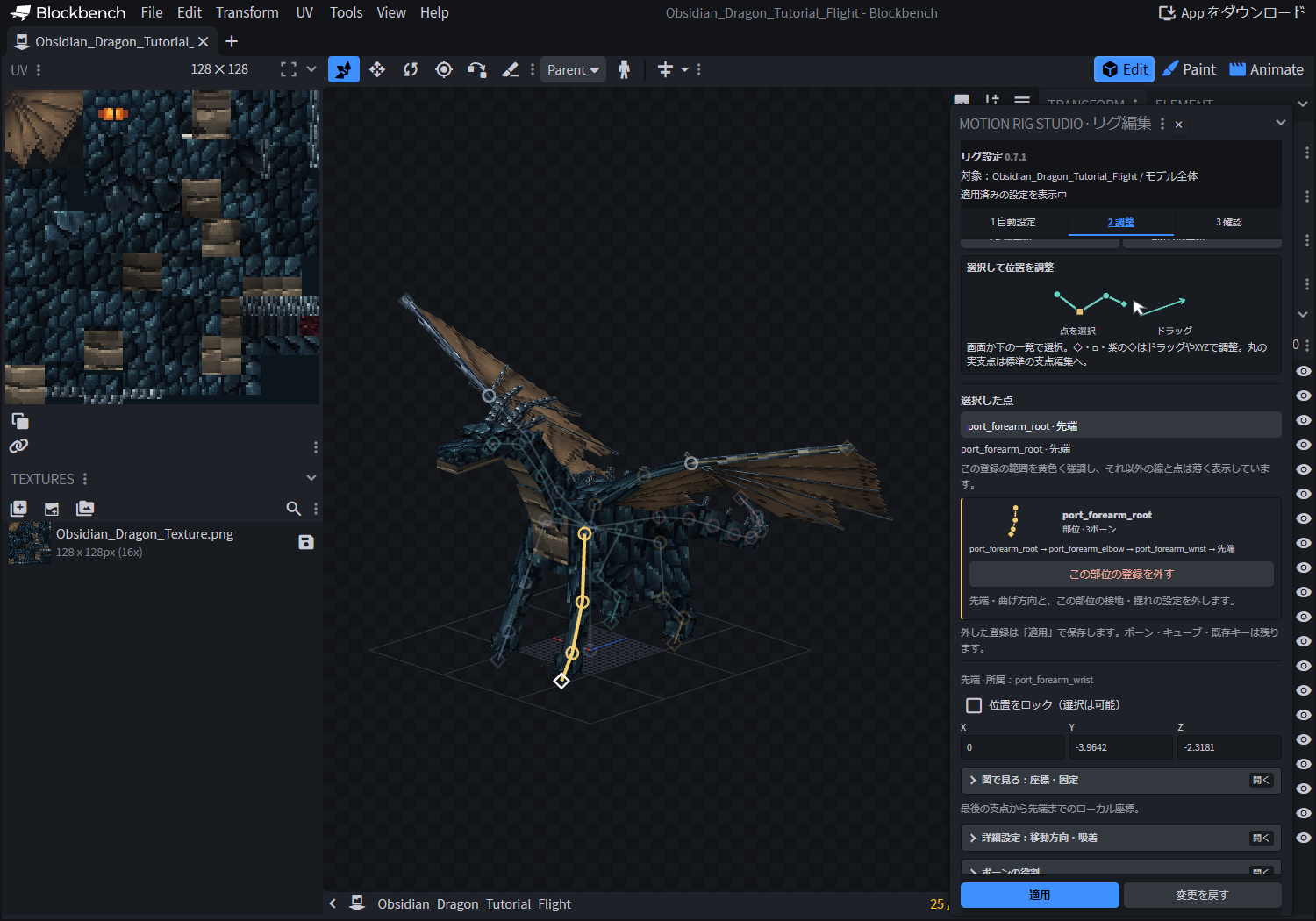Expand the 詳細設定：移動方向・吸着 section
Screen dimensions: 1316x921
click(1121, 838)
